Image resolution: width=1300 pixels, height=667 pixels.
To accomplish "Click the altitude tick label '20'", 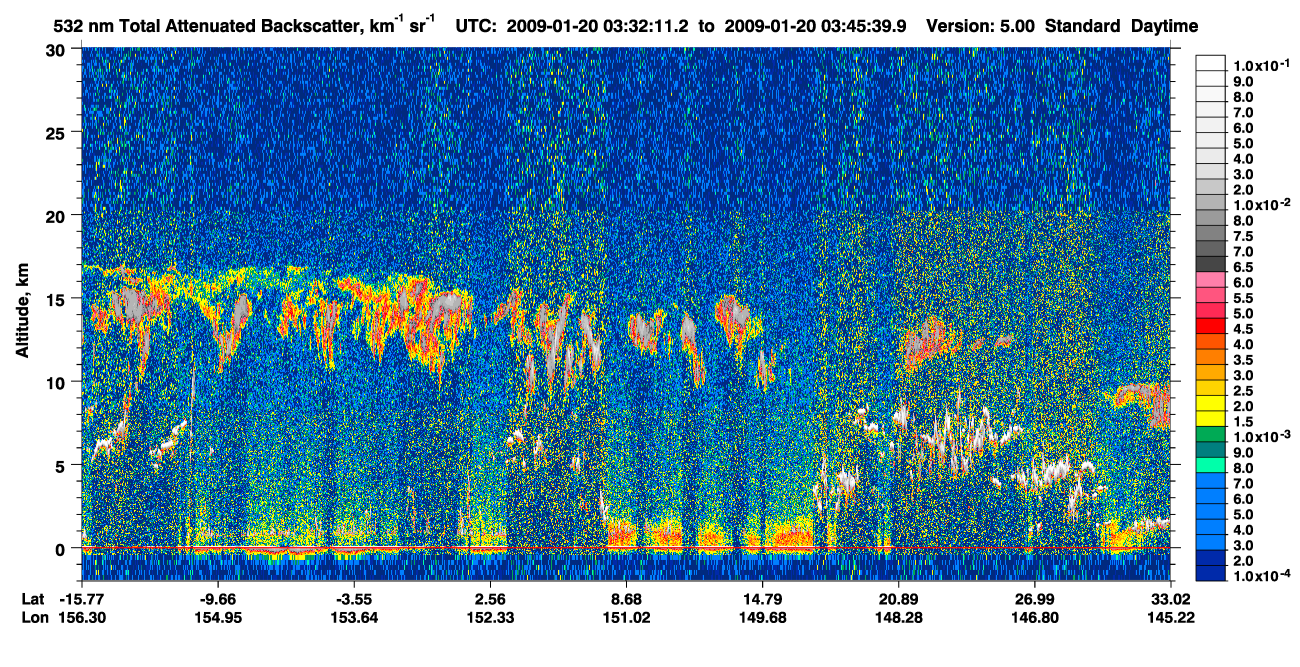I will [57, 215].
